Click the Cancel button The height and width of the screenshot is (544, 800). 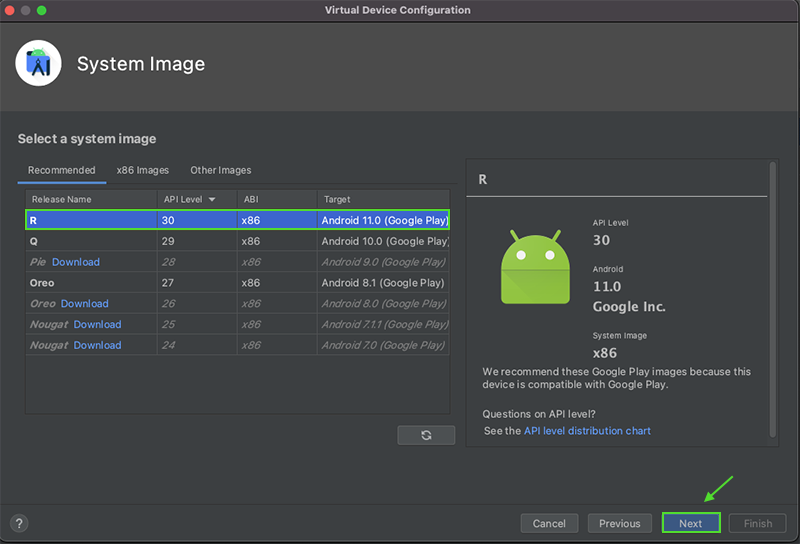point(549,523)
